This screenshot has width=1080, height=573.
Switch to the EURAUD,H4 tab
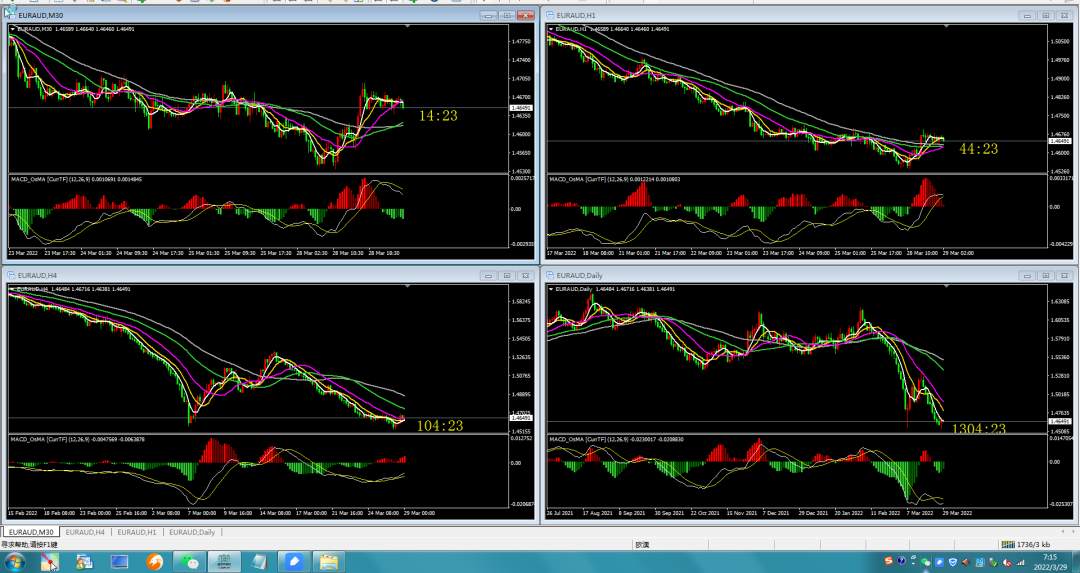[x=85, y=532]
